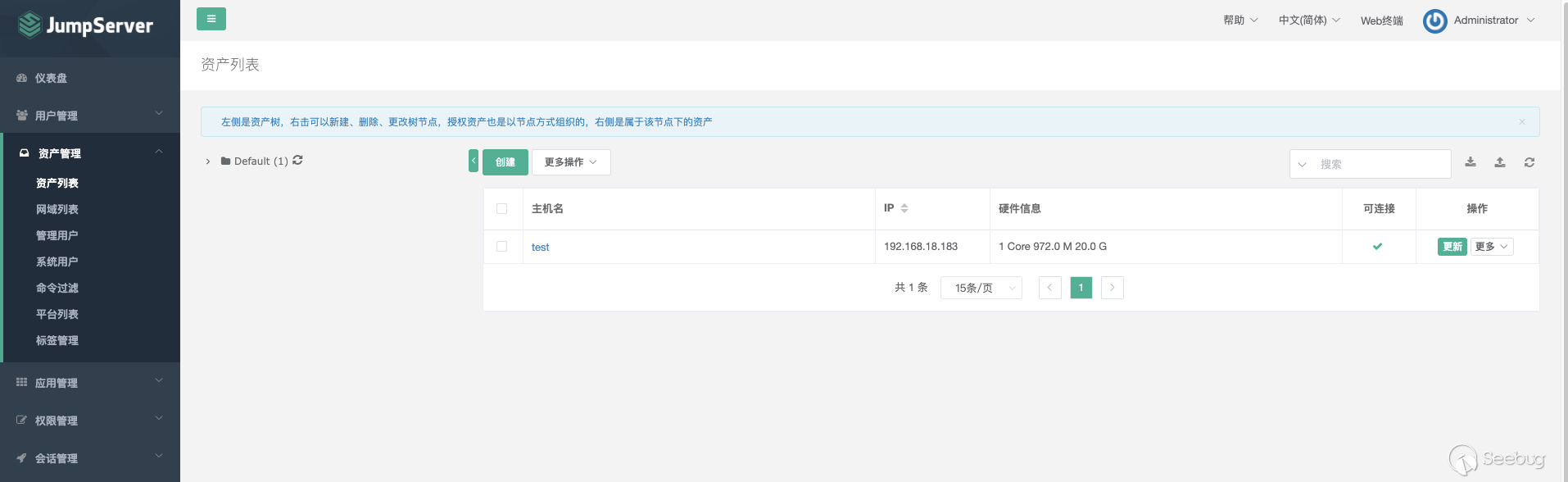
Task: Refresh the asset table with the reload icon
Action: [x=1529, y=162]
